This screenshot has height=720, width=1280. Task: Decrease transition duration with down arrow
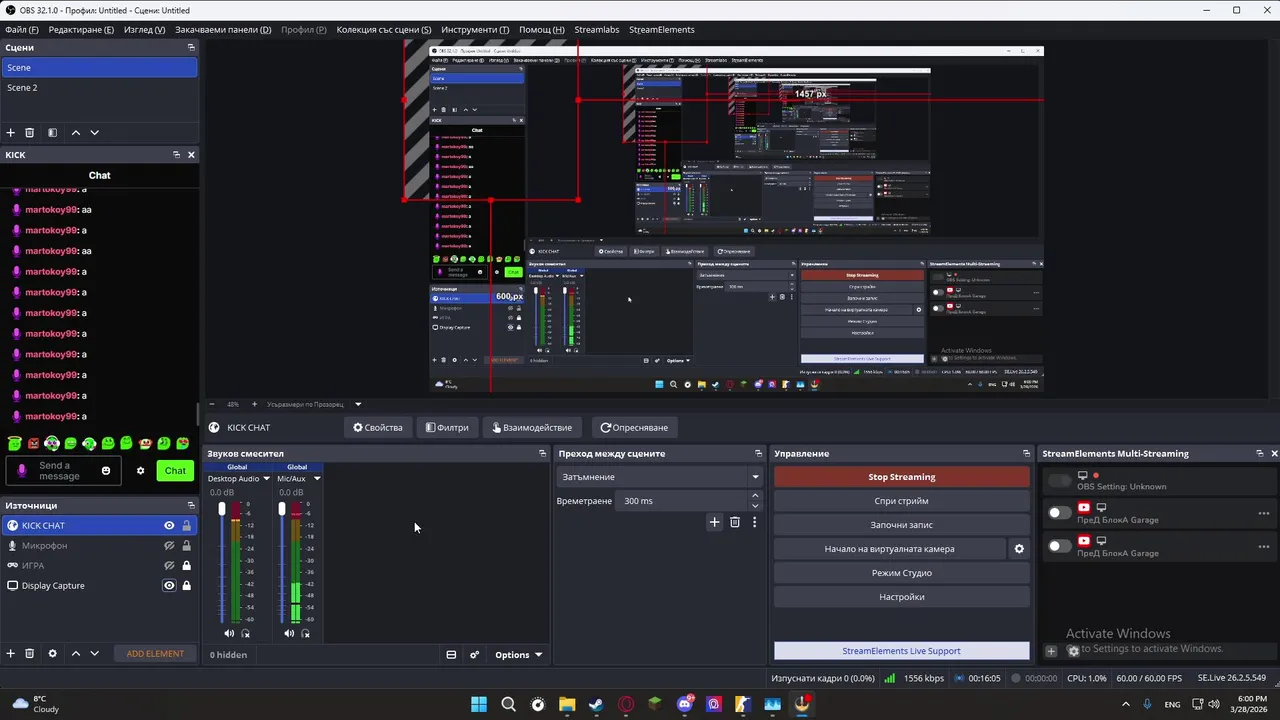pyautogui.click(x=755, y=506)
